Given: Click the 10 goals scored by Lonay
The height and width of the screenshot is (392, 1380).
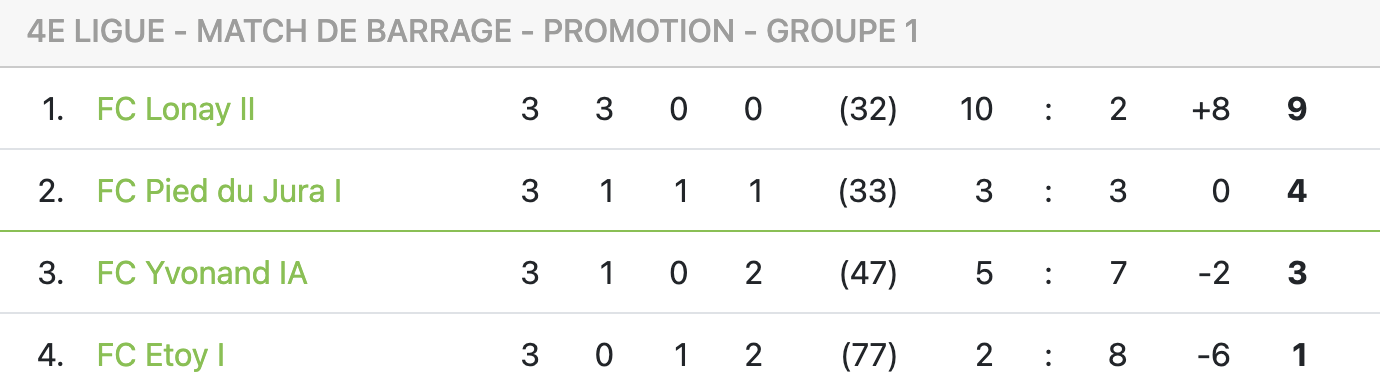Looking at the screenshot, I should [x=975, y=109].
